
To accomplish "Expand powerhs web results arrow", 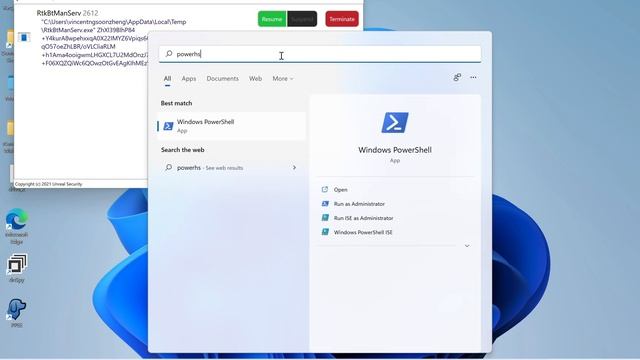I will coord(294,167).
